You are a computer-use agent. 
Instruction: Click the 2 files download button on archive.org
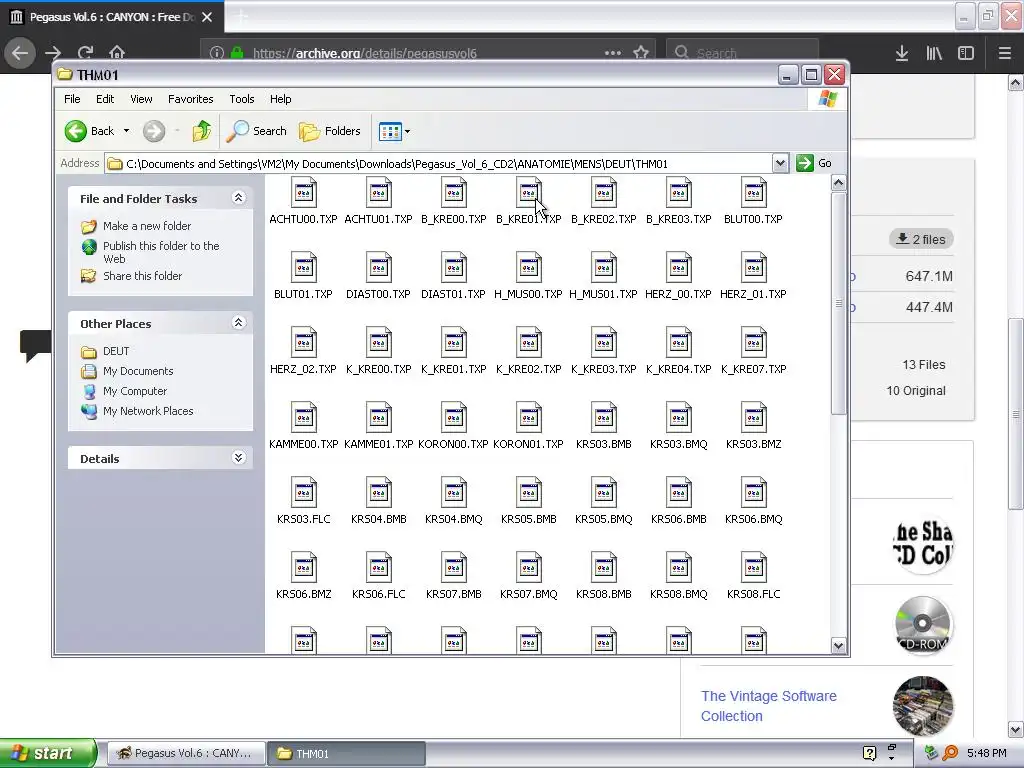[x=921, y=239]
